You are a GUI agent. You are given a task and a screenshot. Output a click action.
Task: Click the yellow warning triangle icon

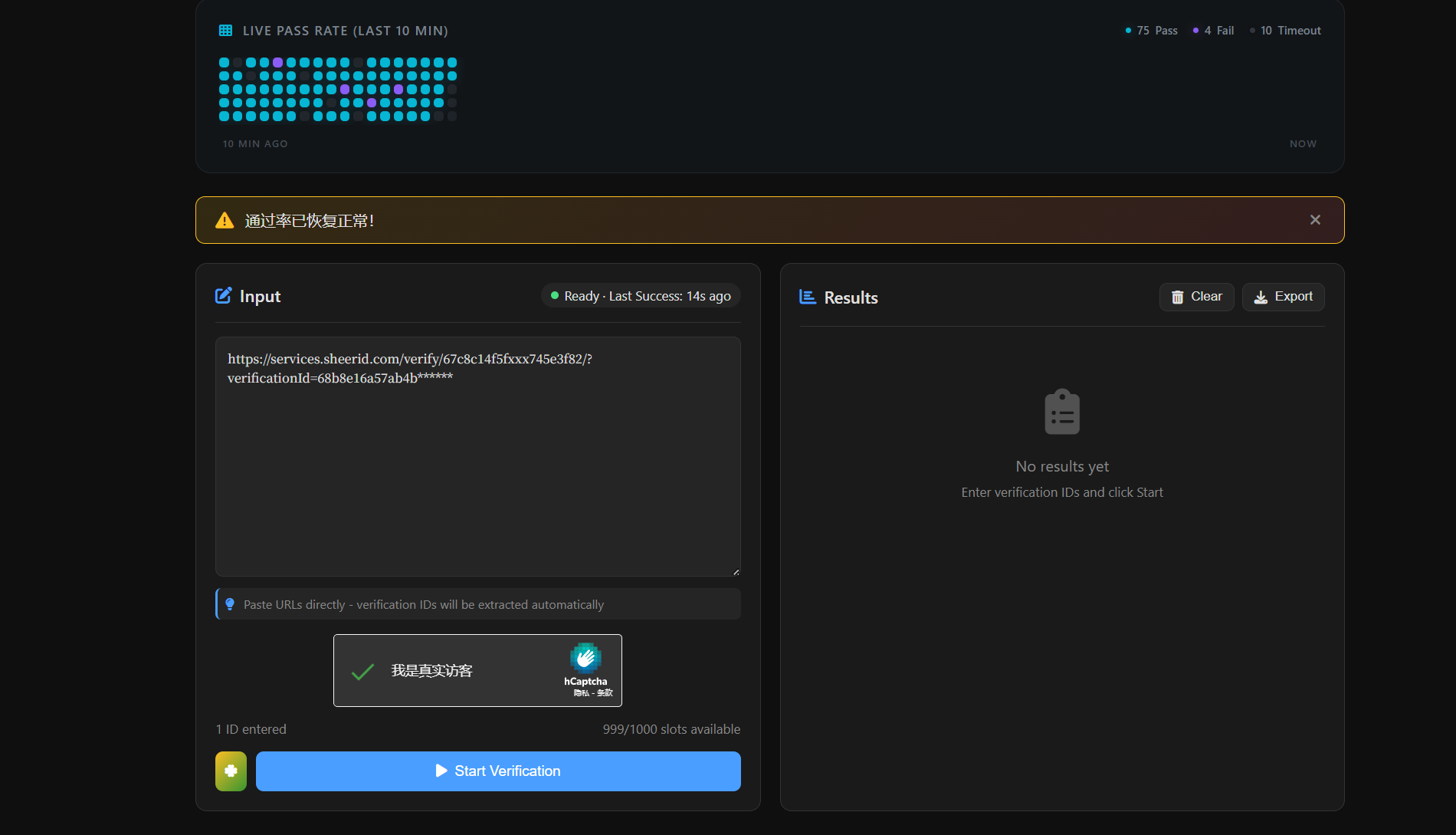pos(225,221)
